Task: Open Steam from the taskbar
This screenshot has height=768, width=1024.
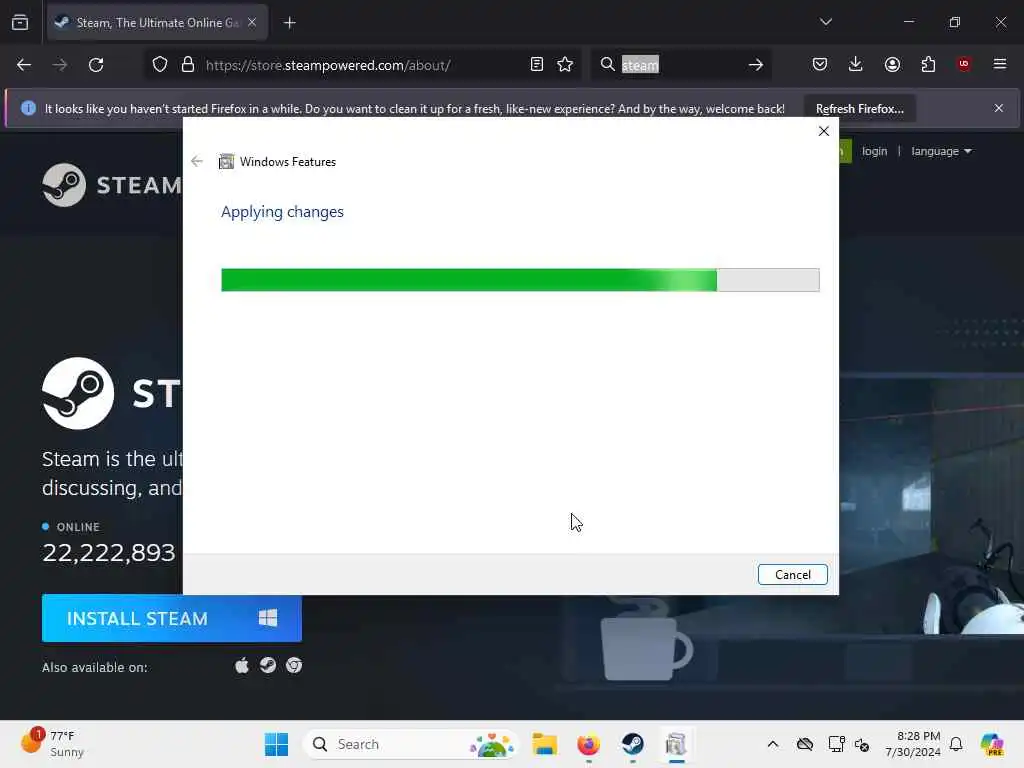Action: [632, 744]
